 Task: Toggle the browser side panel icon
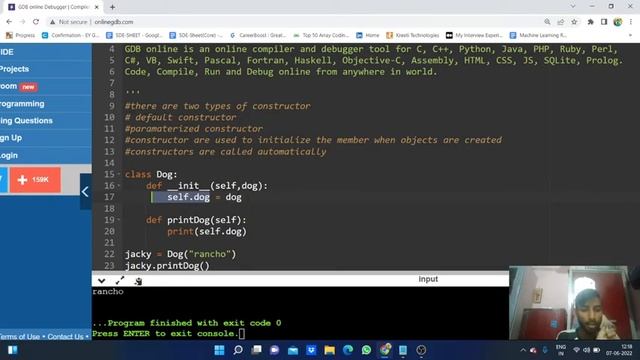604,22
